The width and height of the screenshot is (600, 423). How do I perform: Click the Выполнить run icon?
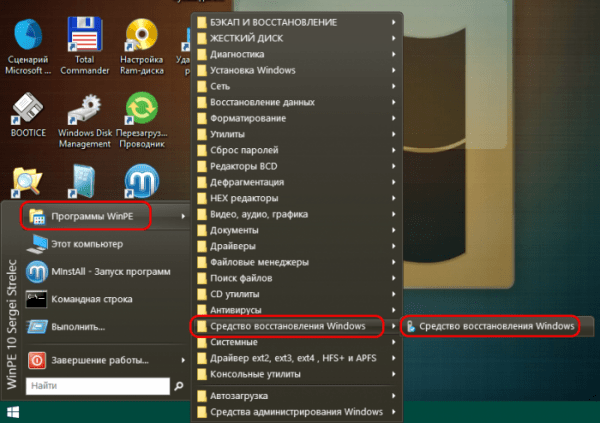pos(37,327)
